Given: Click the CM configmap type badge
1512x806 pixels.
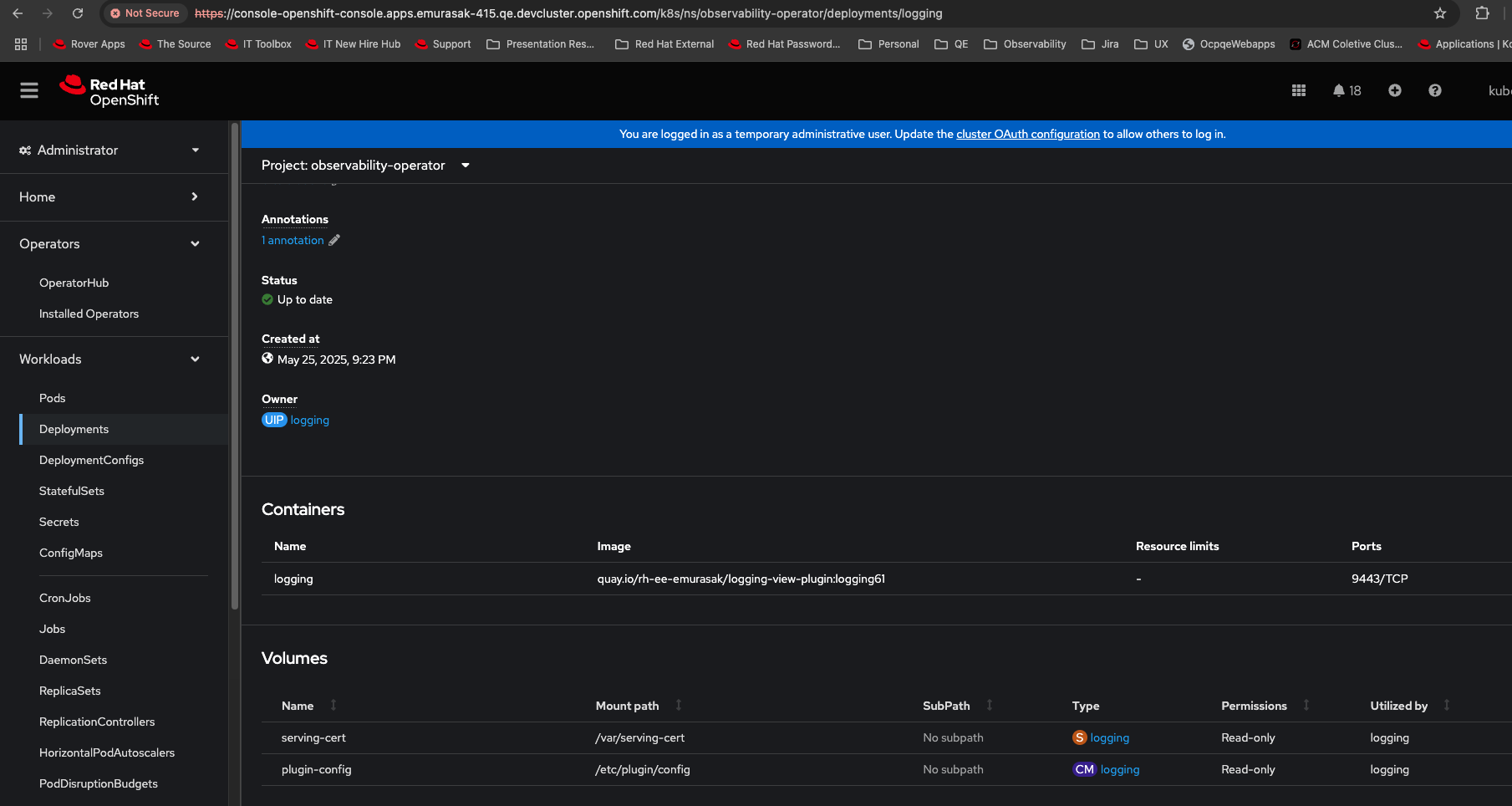Looking at the screenshot, I should [1085, 769].
